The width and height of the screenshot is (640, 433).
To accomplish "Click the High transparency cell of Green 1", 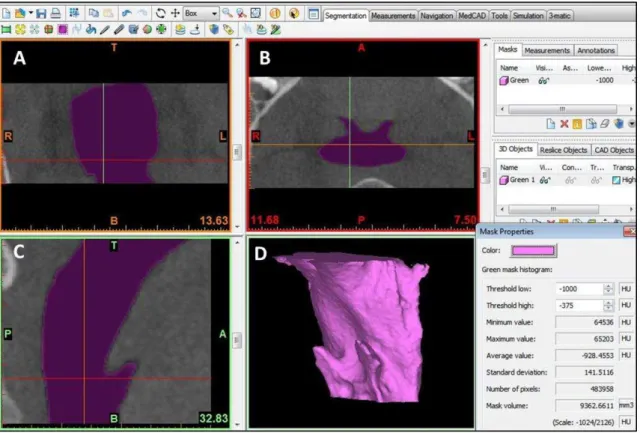I will click(624, 180).
